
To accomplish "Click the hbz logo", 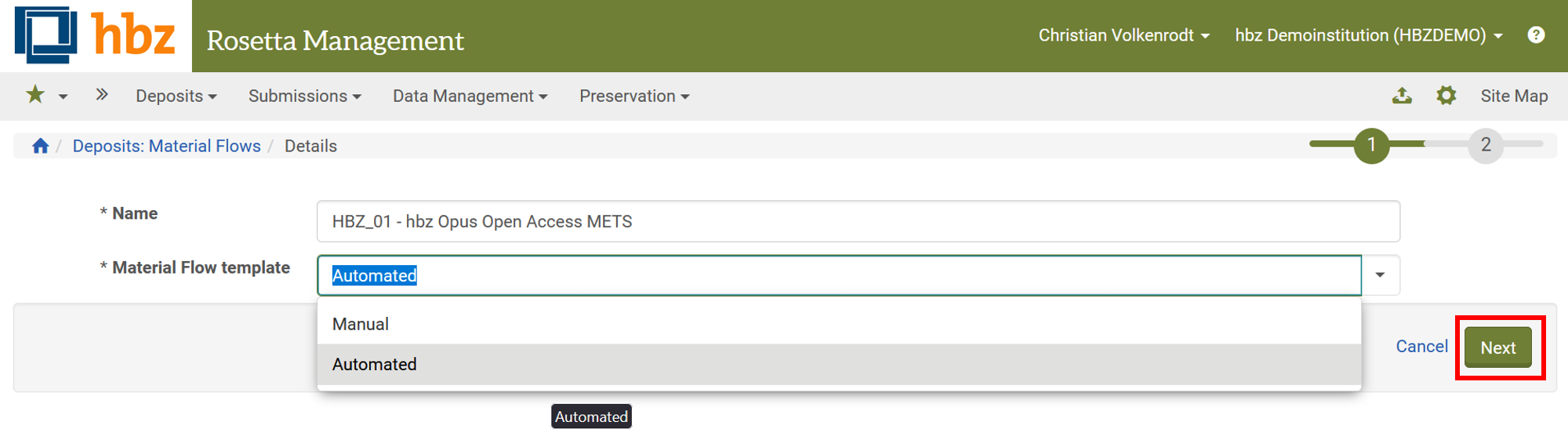I will click(95, 36).
